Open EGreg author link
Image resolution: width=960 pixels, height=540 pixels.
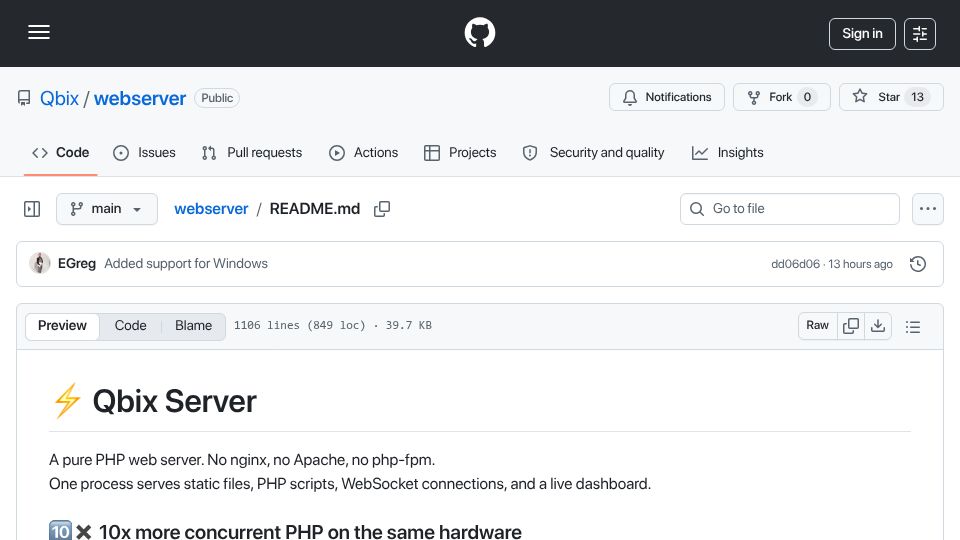77,263
